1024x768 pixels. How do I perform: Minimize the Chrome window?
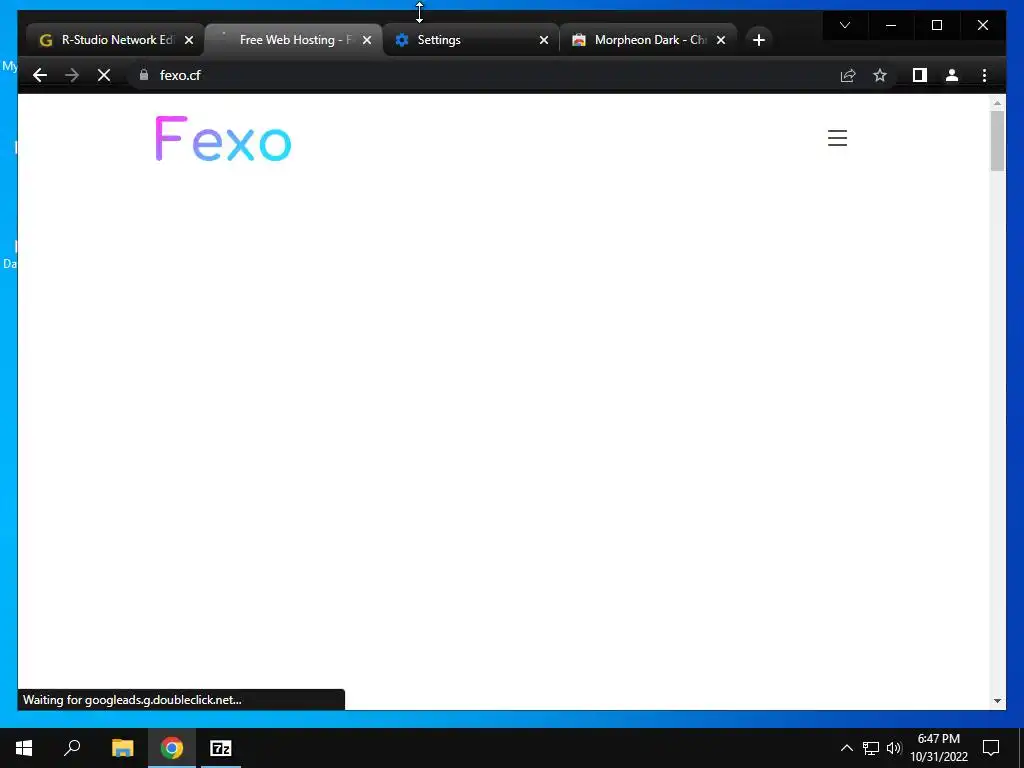coord(890,25)
